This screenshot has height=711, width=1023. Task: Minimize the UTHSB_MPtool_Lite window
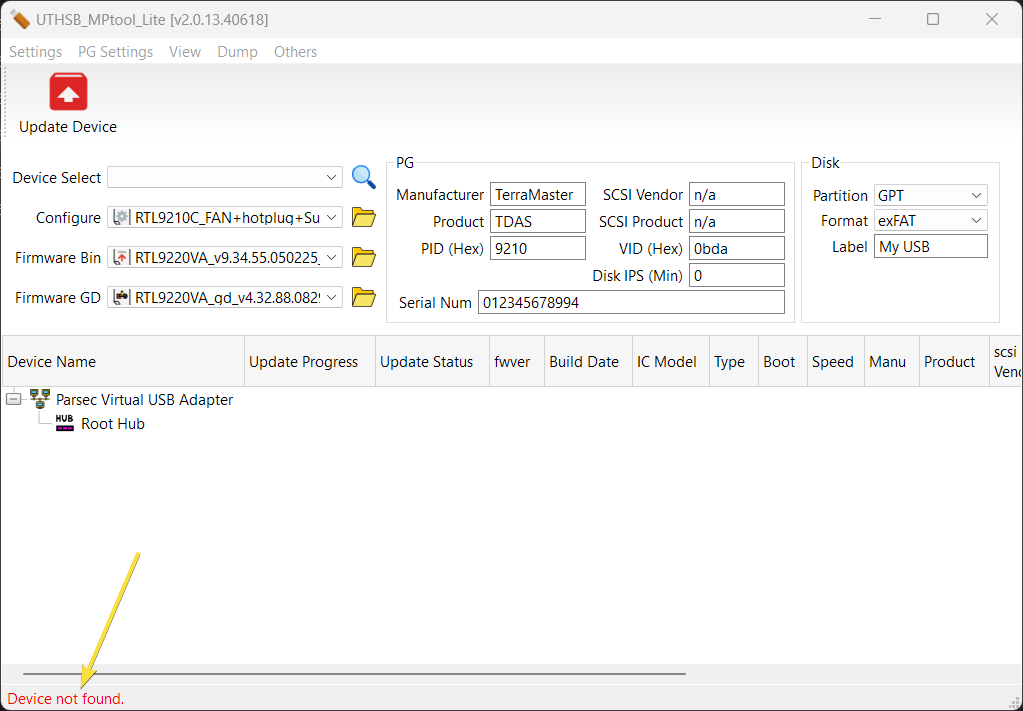[x=876, y=20]
